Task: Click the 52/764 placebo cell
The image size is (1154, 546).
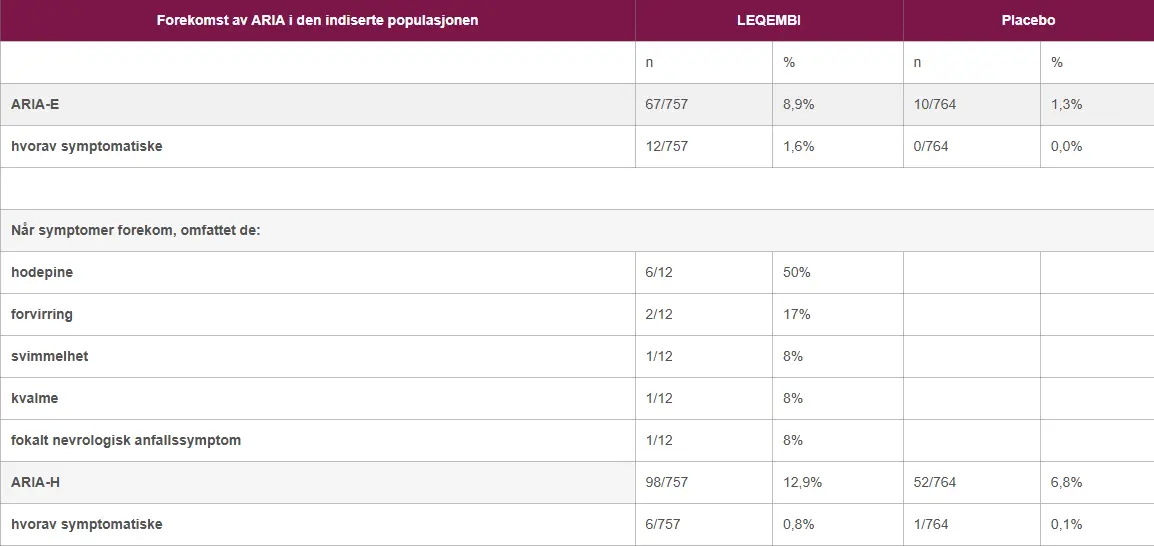Action: pyautogui.click(x=935, y=482)
